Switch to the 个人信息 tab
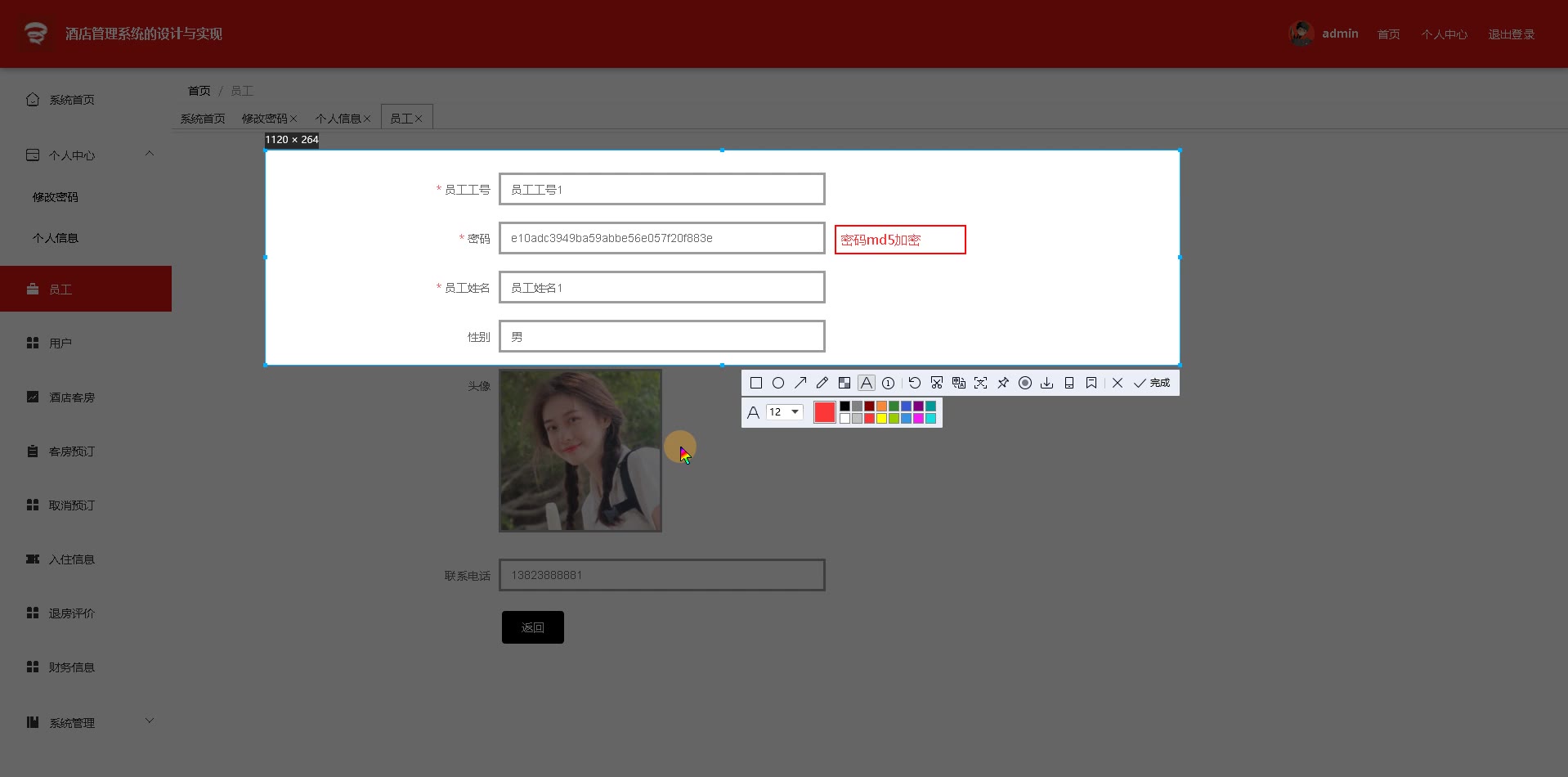Viewport: 1568px width, 777px height. (x=338, y=119)
